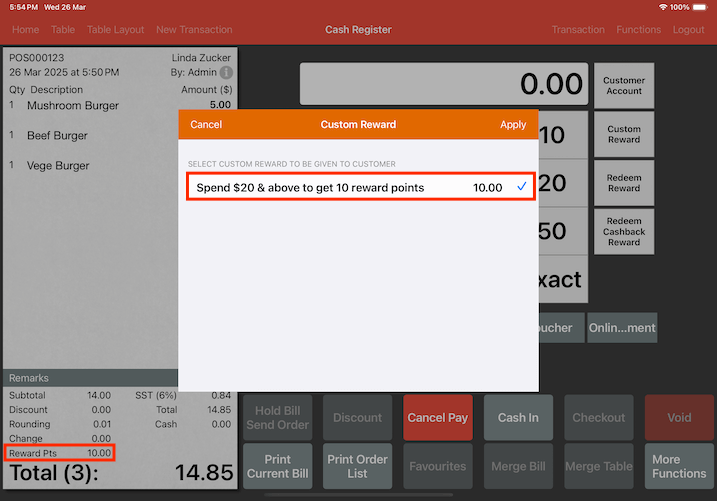Tap the Redeem Reward button
This screenshot has width=717, height=501.
[x=624, y=183]
